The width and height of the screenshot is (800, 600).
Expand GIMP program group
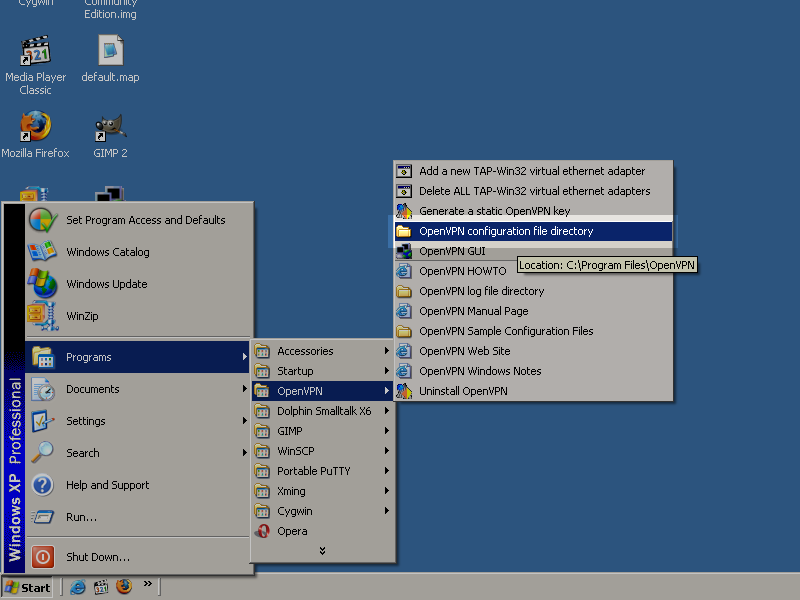[323, 431]
